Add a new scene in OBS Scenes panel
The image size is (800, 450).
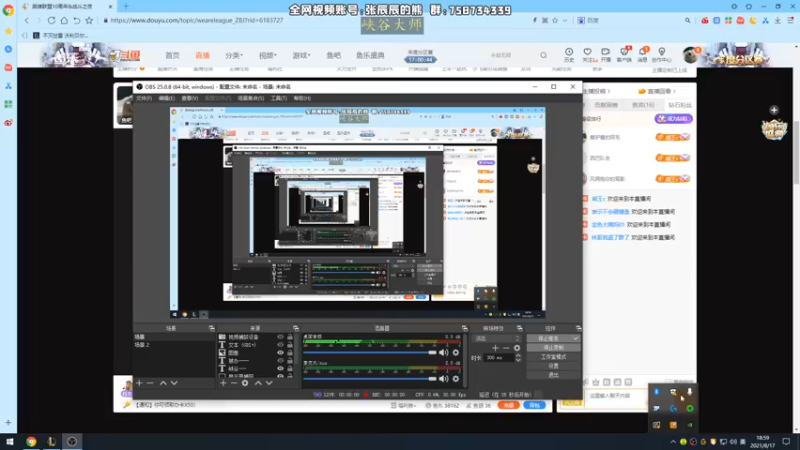pos(139,383)
